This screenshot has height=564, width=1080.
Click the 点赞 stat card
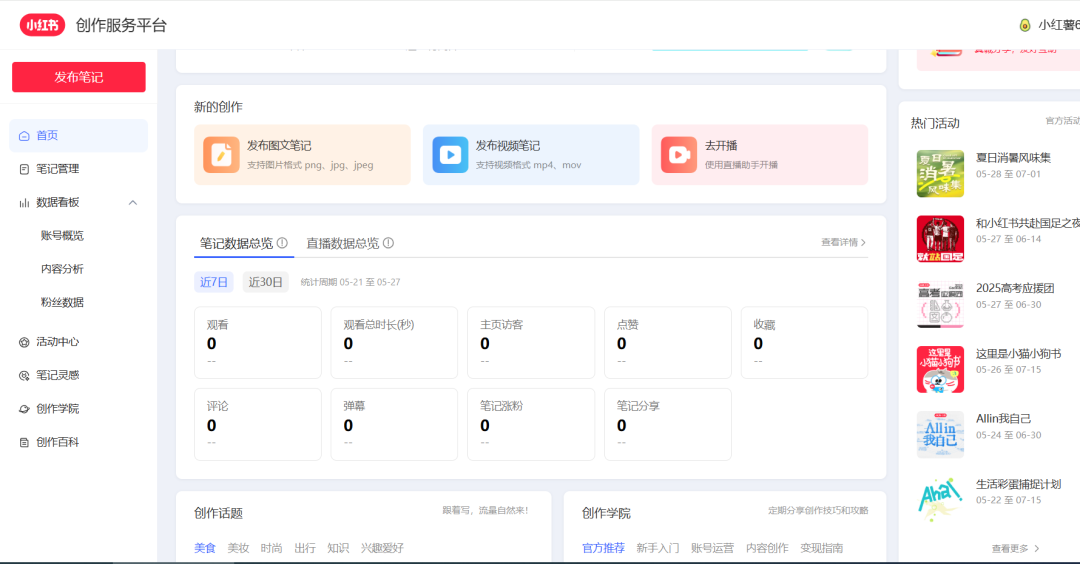coord(667,343)
